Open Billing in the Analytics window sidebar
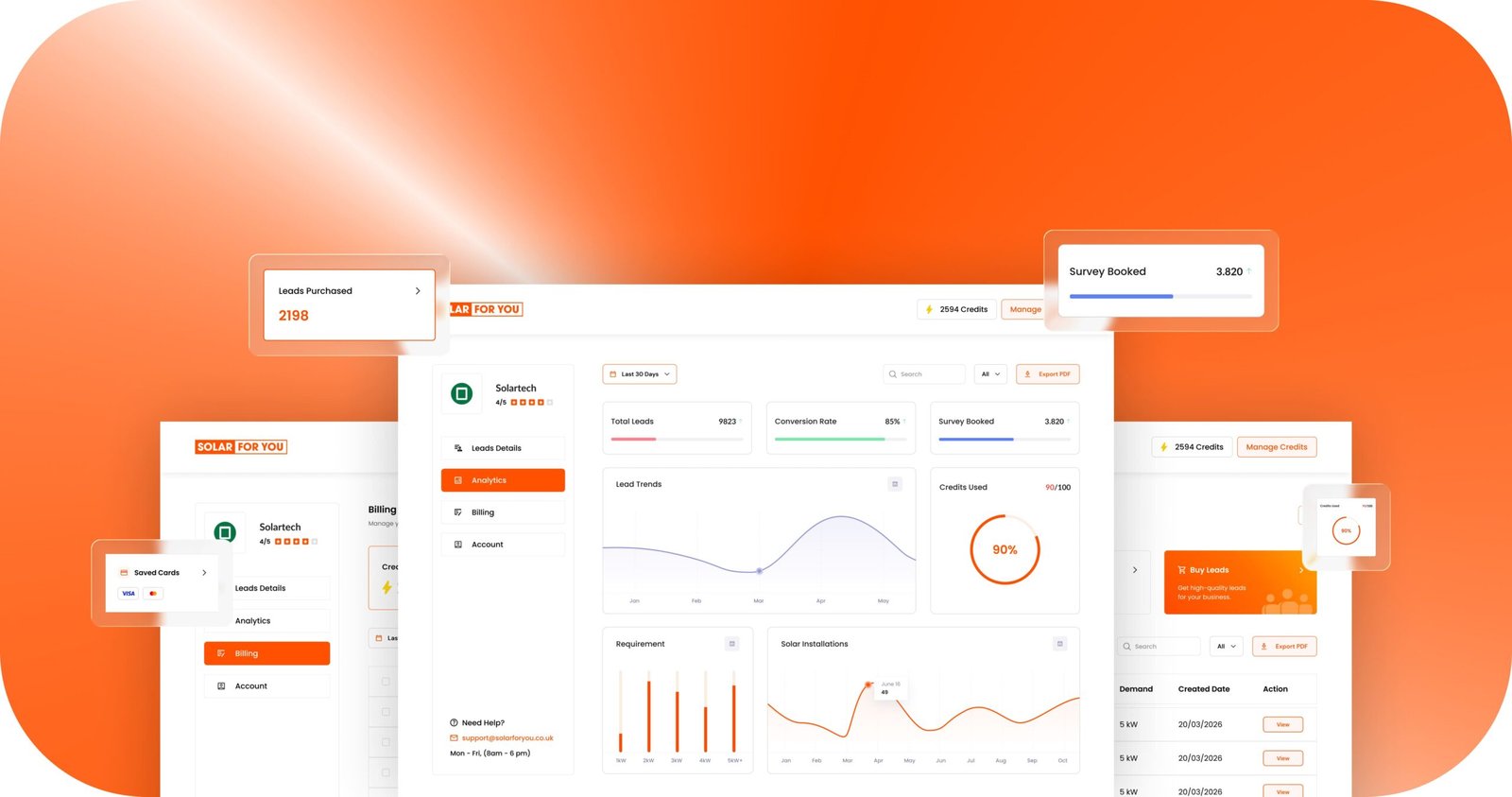 coord(503,512)
